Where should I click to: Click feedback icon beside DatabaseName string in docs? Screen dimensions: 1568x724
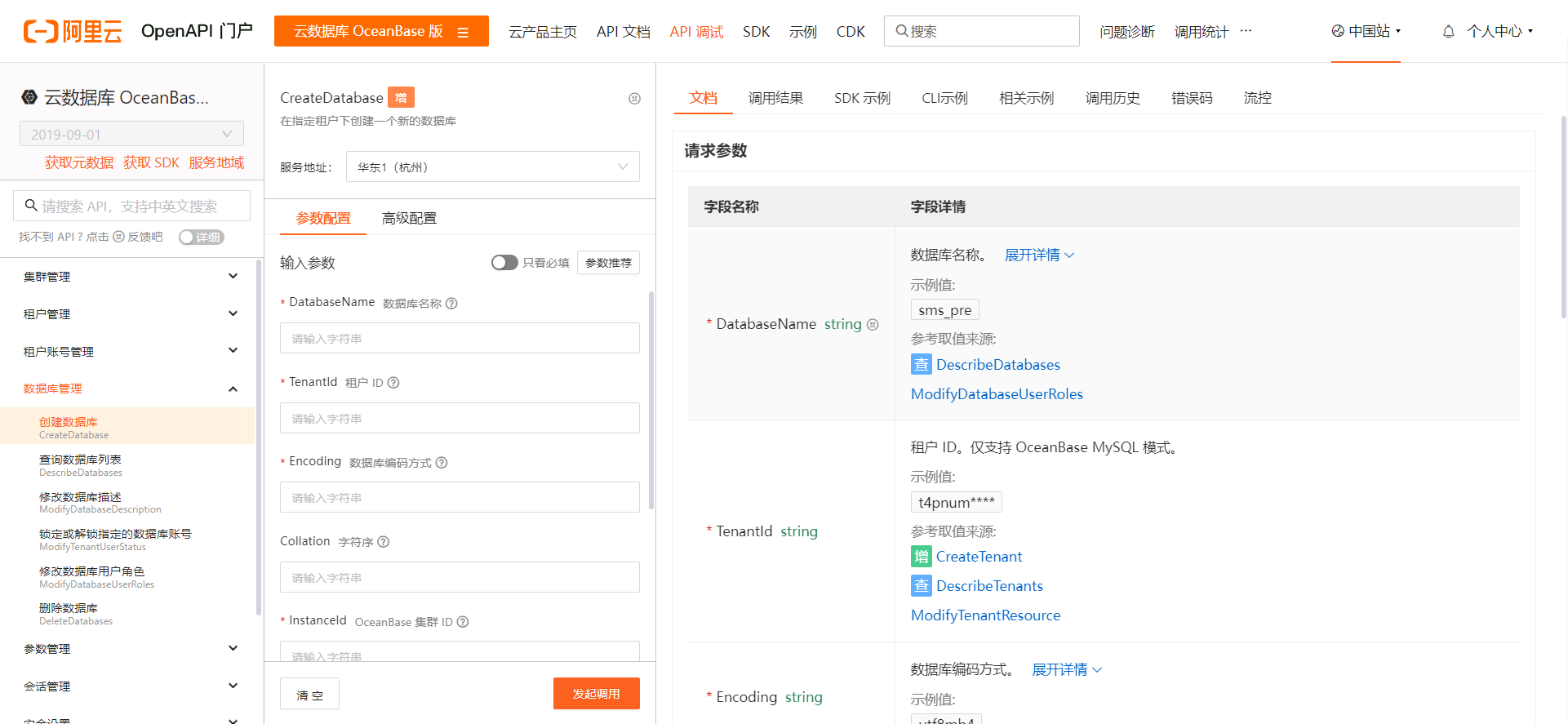(873, 325)
